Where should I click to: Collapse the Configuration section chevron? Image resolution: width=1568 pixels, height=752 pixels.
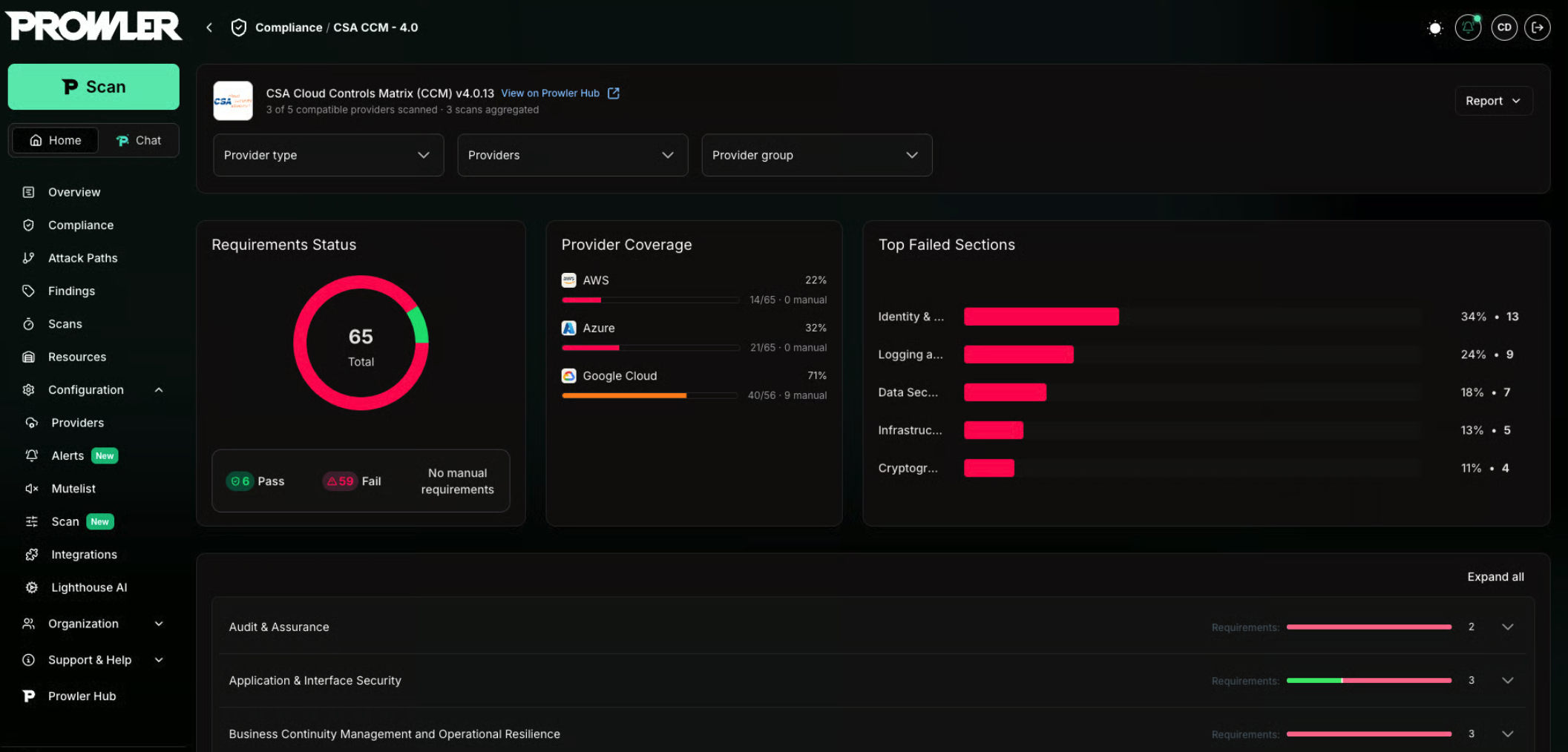pos(159,390)
